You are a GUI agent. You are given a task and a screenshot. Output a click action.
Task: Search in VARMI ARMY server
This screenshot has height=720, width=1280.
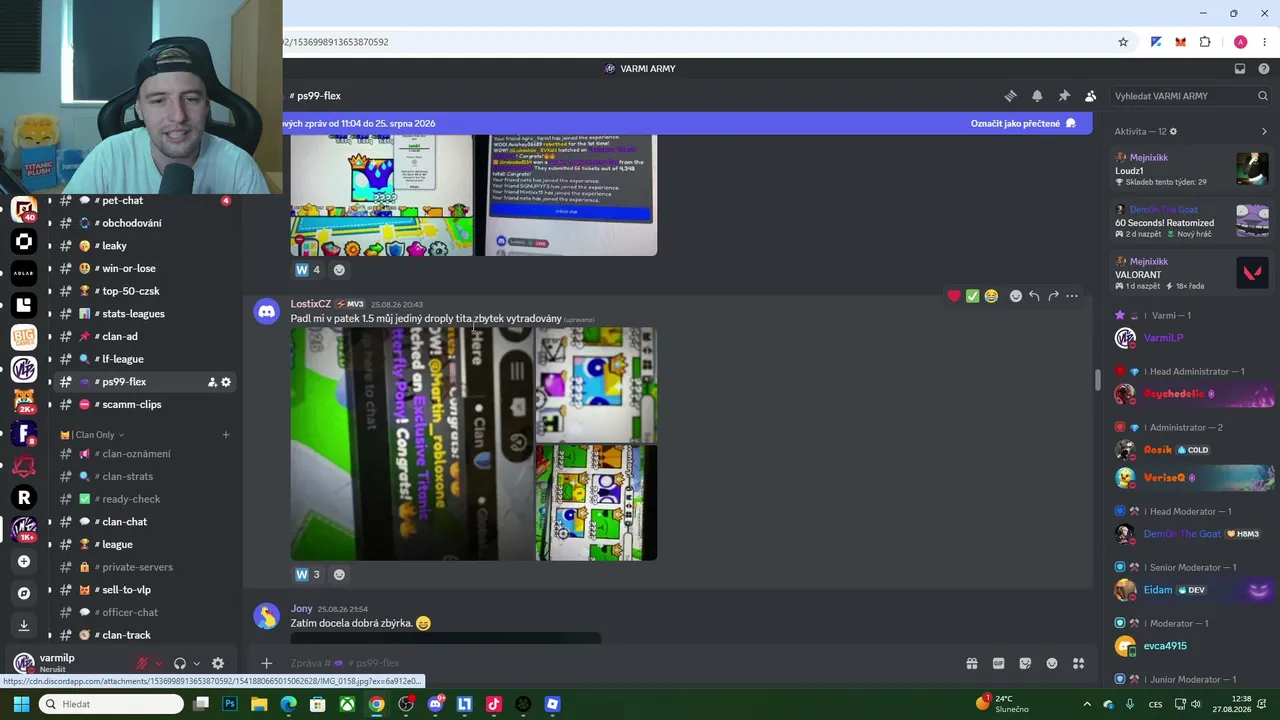point(1190,96)
